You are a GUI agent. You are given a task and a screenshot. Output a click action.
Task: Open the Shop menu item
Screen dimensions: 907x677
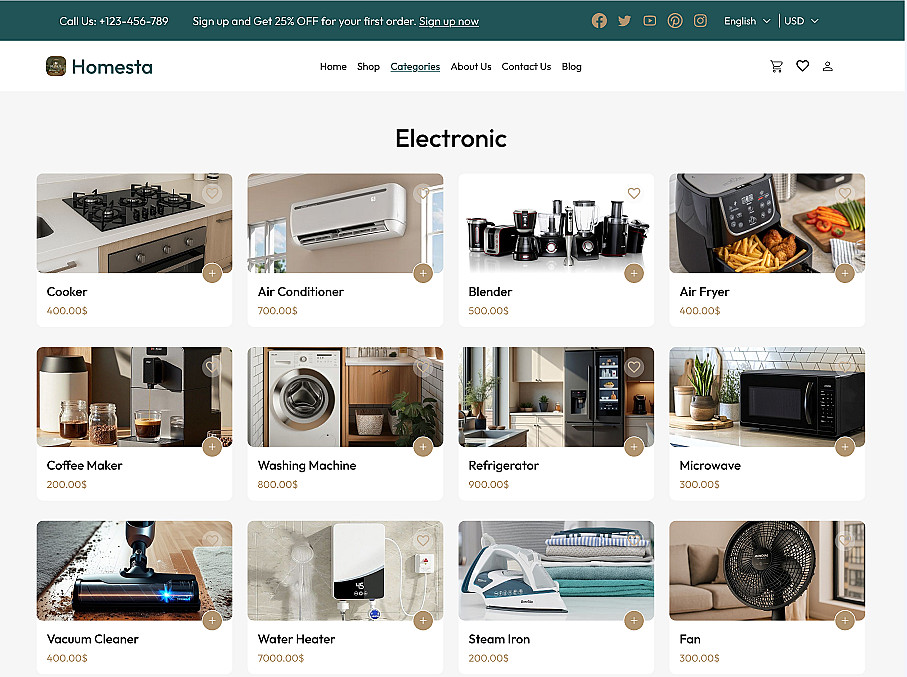click(368, 67)
